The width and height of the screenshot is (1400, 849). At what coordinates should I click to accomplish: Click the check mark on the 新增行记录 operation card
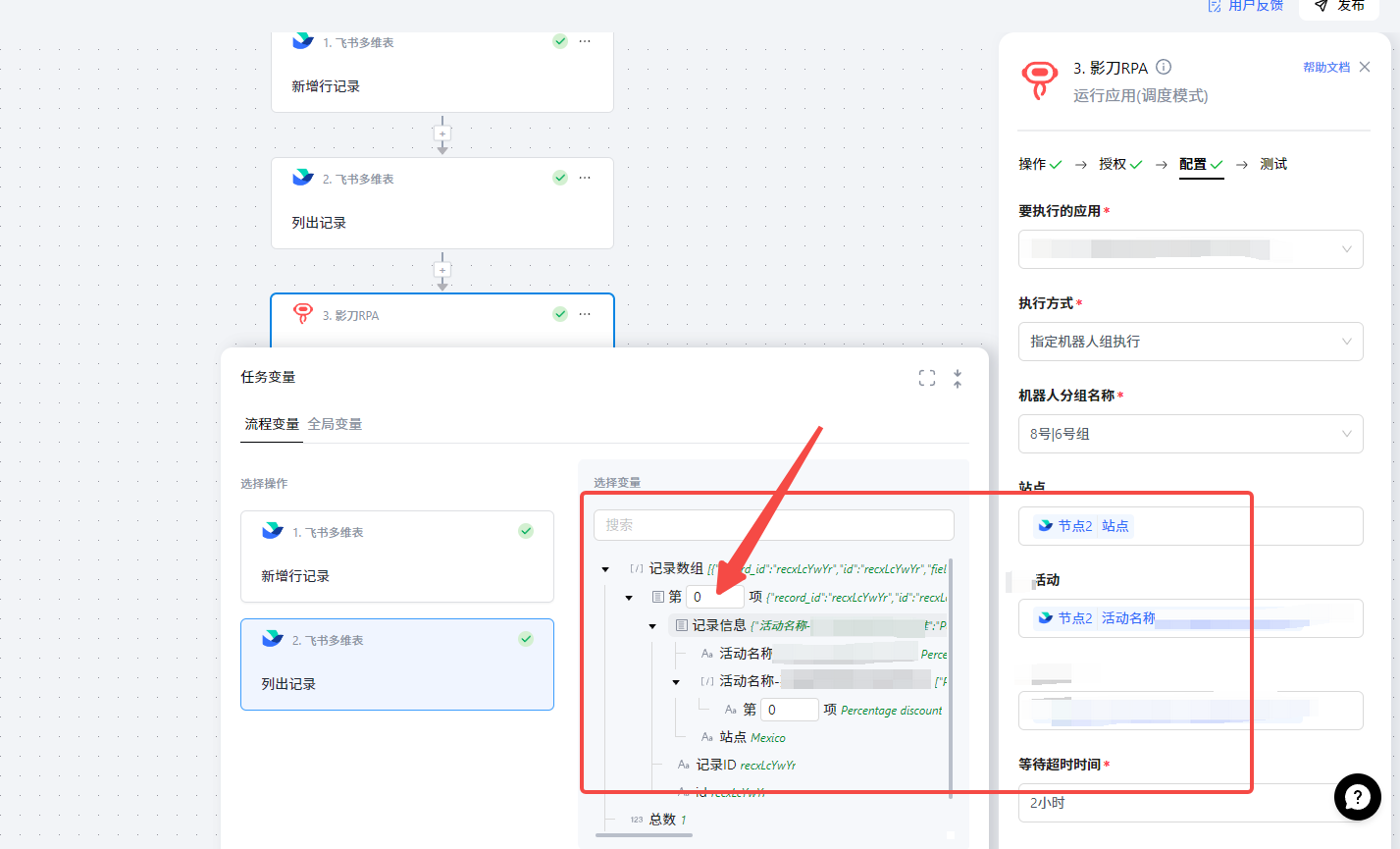tap(526, 531)
